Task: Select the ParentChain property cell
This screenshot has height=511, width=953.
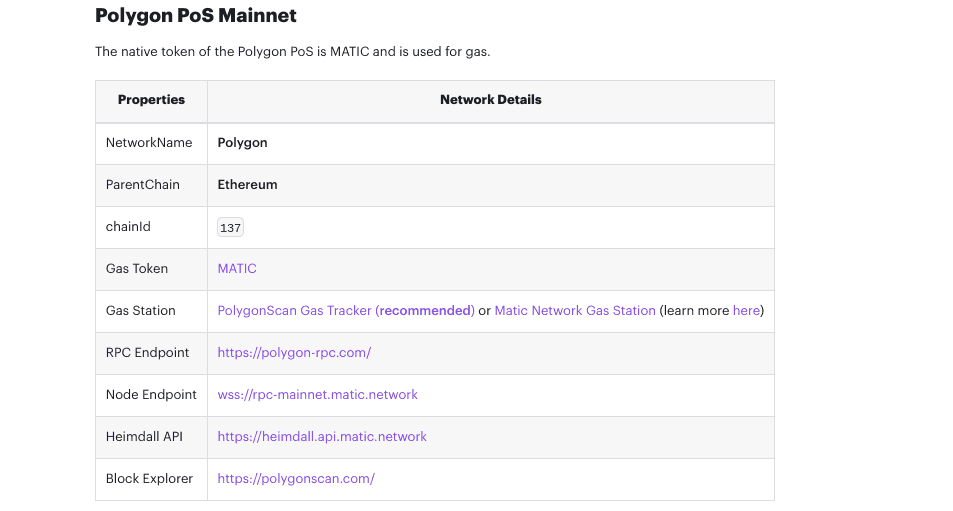Action: pos(143,185)
